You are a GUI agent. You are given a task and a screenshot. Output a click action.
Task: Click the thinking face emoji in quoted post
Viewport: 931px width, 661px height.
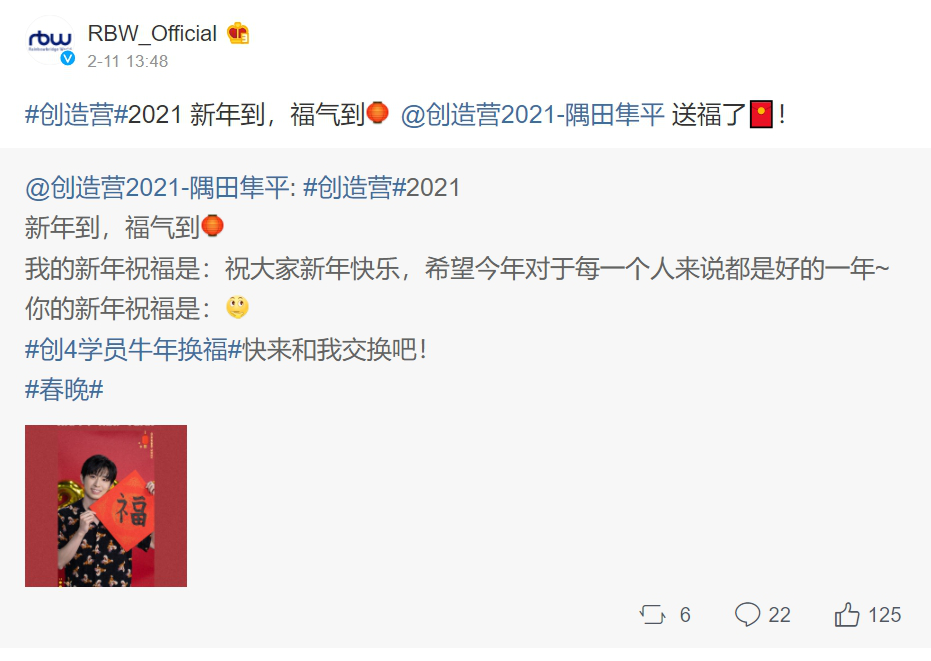click(x=238, y=308)
